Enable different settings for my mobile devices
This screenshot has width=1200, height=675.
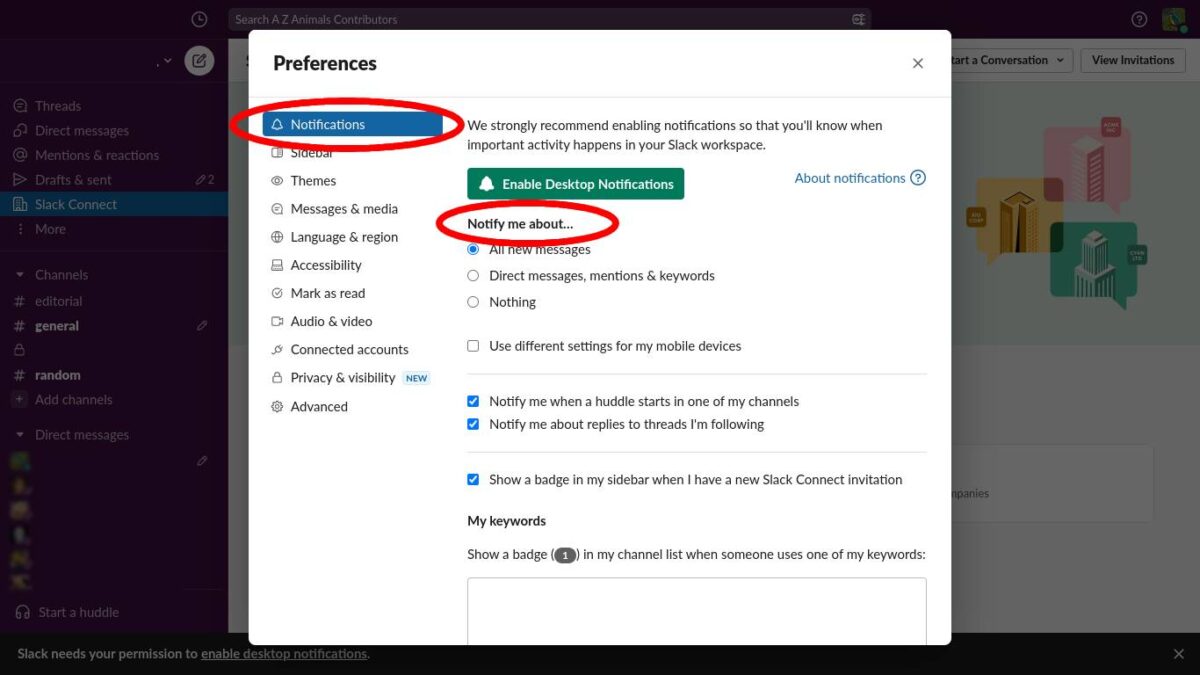click(473, 346)
